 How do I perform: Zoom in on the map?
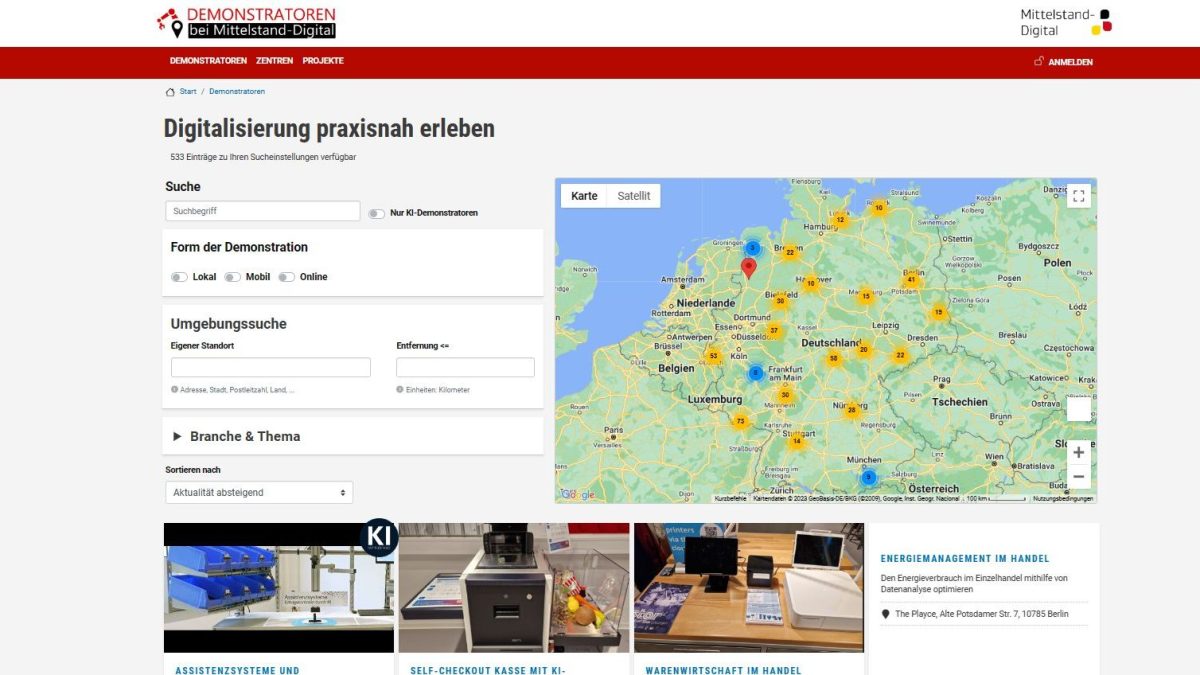pos(1078,452)
